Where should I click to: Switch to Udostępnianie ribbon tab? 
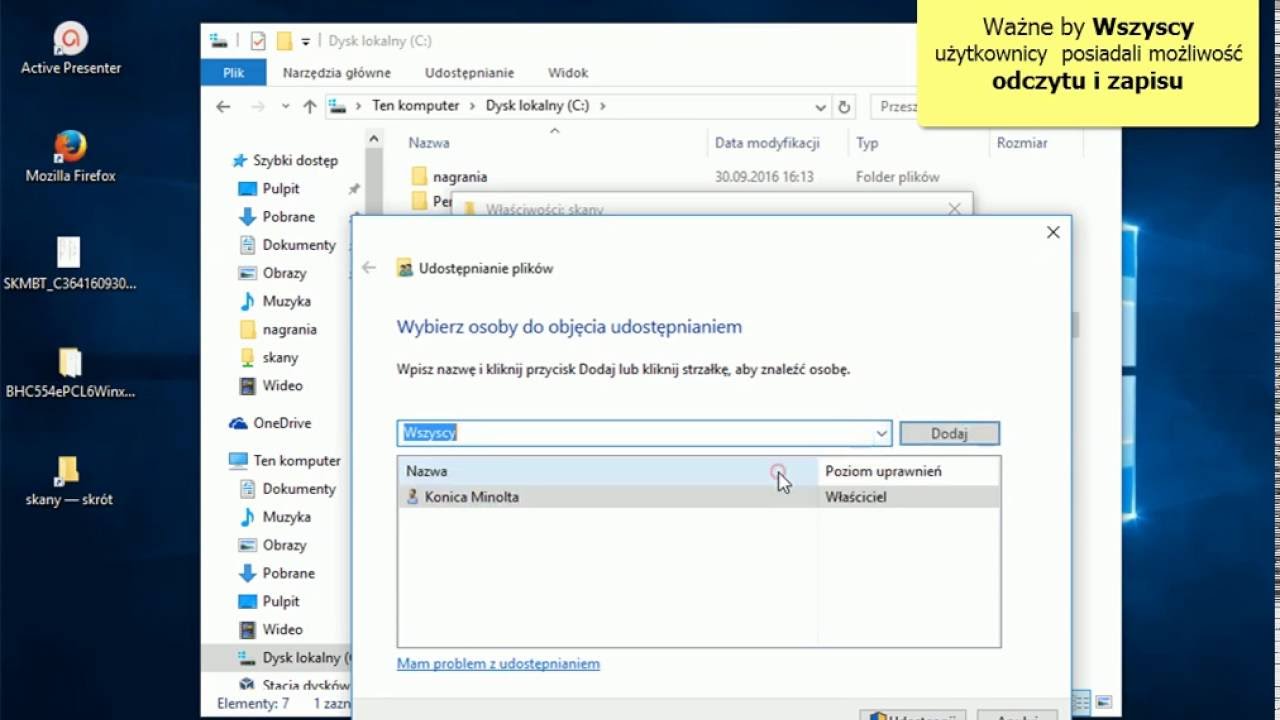[x=469, y=73]
